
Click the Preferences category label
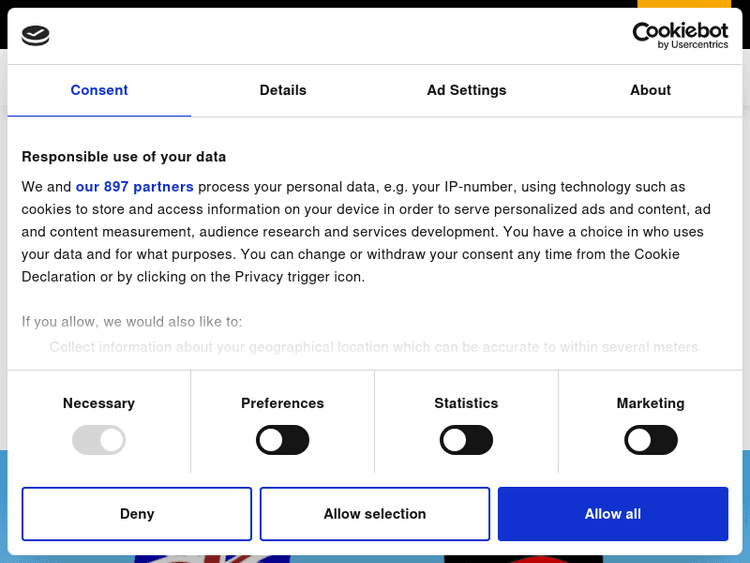pos(283,403)
